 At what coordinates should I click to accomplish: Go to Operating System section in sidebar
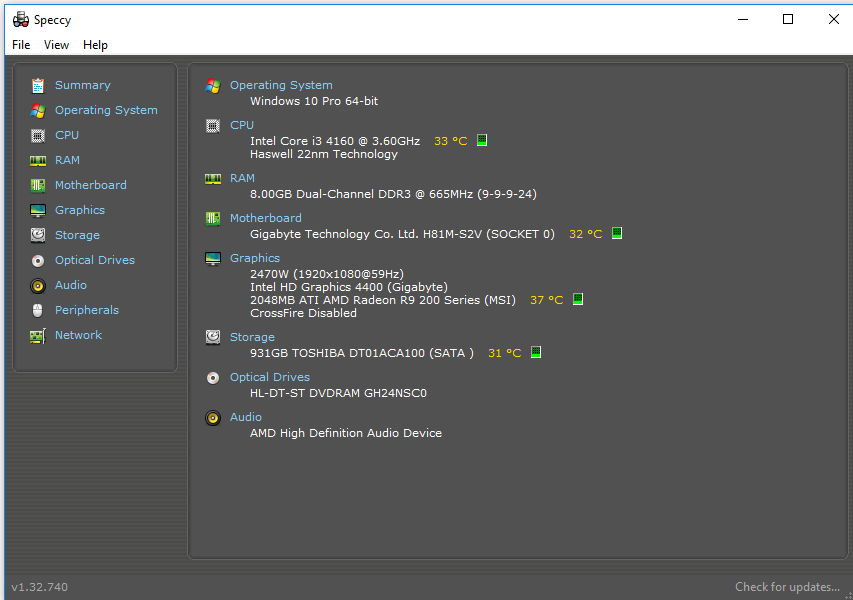click(106, 110)
